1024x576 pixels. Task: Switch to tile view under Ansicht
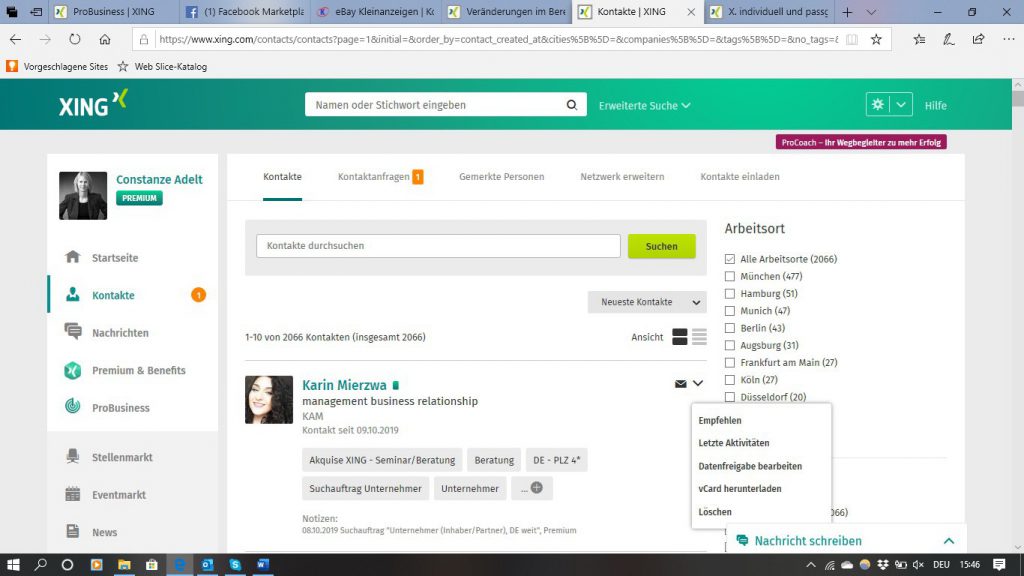pos(680,337)
